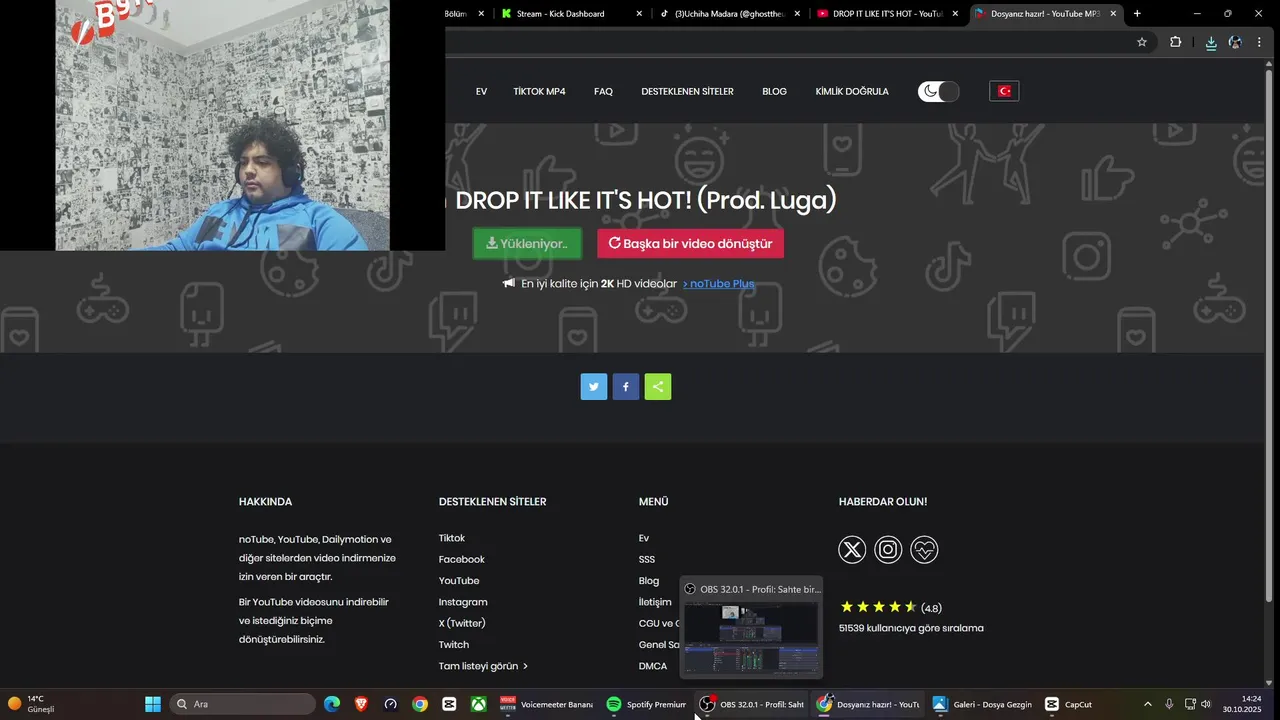Viewport: 1280px width, 720px height.
Task: Expand "Tam listeyi görün" supported sites list
Action: point(483,666)
